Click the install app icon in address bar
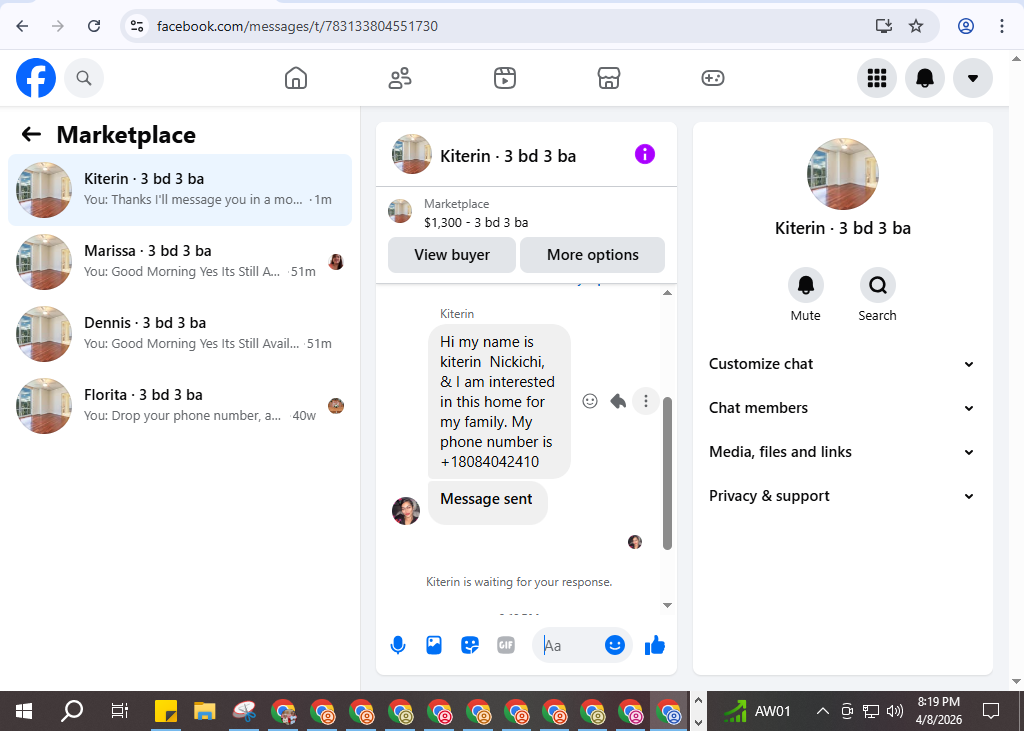The image size is (1024, 731). (x=884, y=26)
